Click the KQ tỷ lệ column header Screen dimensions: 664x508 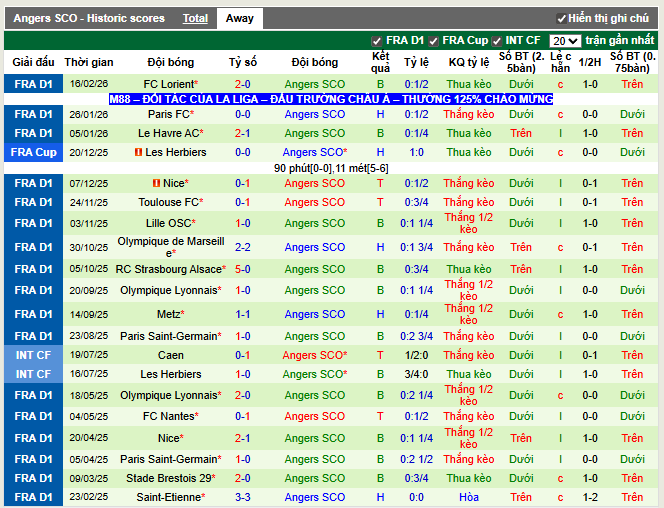(469, 62)
